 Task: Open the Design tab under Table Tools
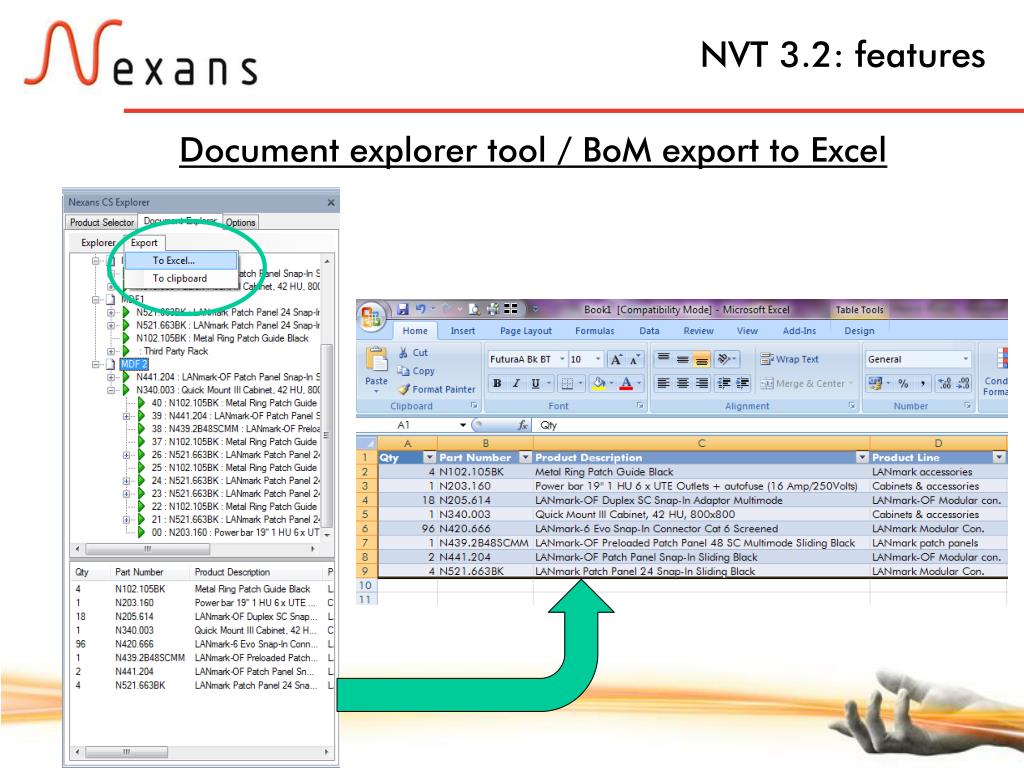click(859, 331)
